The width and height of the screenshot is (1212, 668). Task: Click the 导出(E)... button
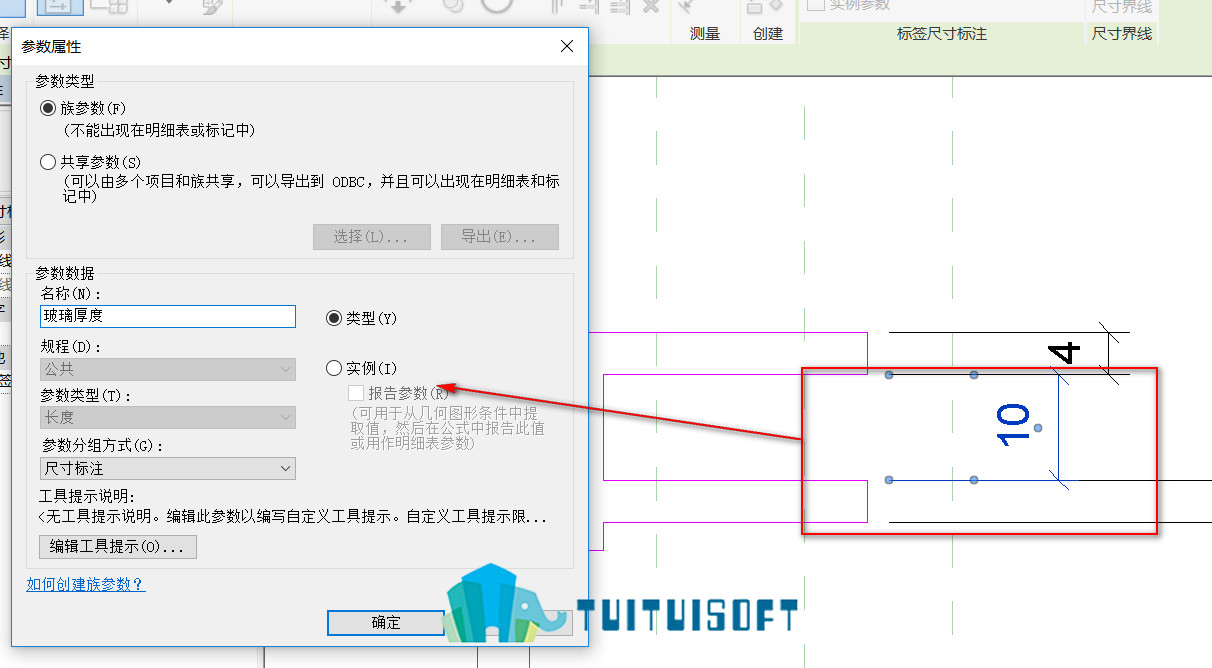(499, 237)
